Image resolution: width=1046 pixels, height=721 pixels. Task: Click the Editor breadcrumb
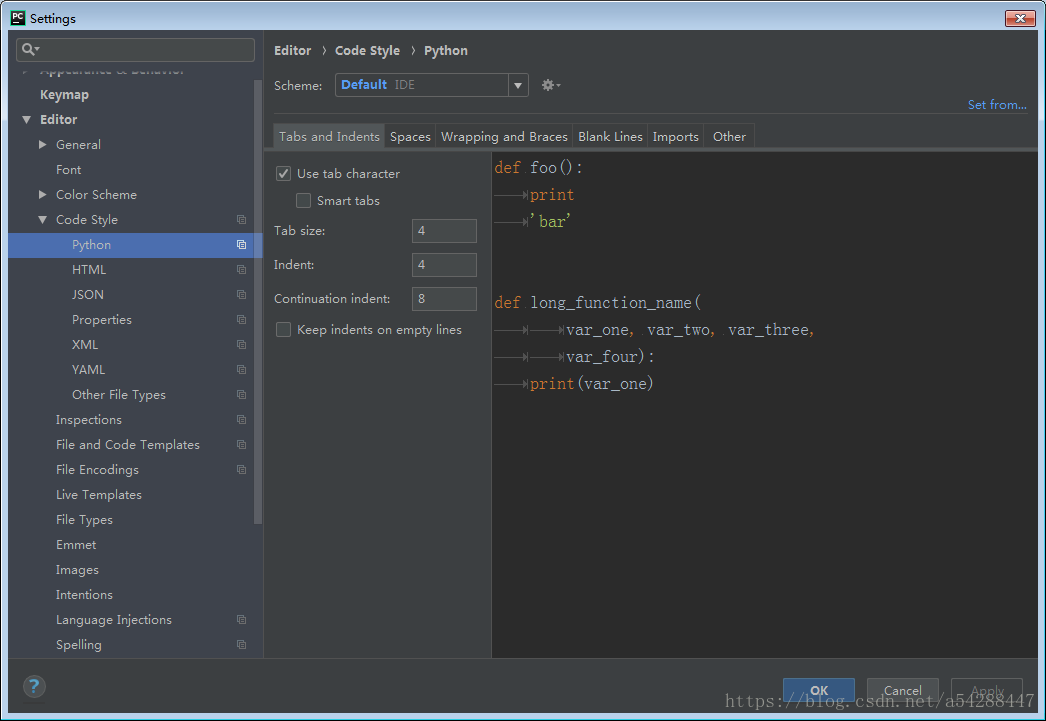(293, 51)
